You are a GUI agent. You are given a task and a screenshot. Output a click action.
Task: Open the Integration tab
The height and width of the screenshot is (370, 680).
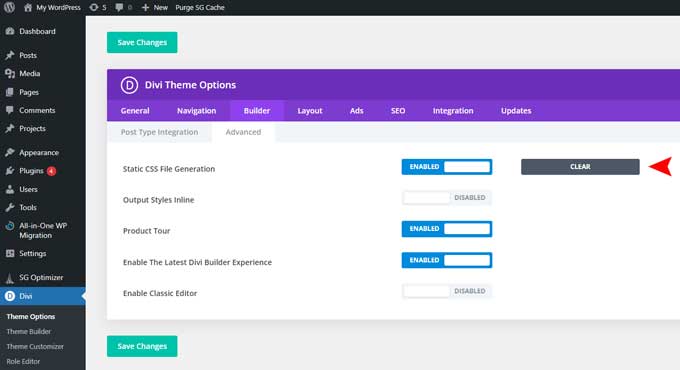click(x=453, y=111)
